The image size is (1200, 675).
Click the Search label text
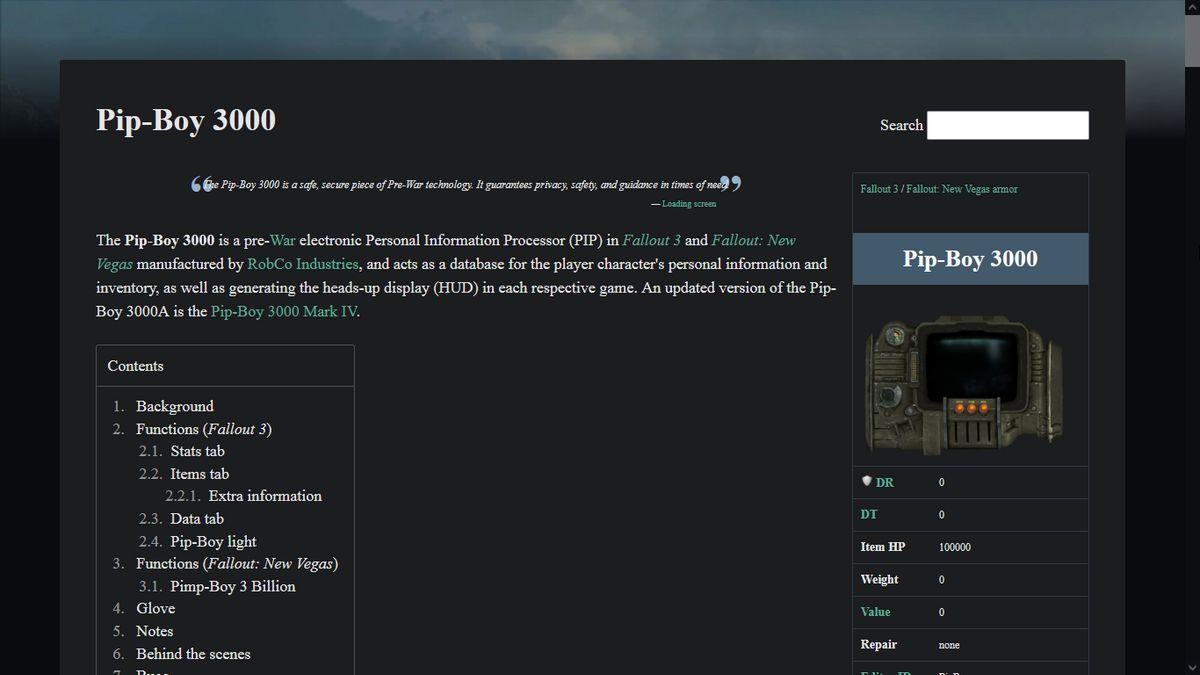click(x=901, y=125)
